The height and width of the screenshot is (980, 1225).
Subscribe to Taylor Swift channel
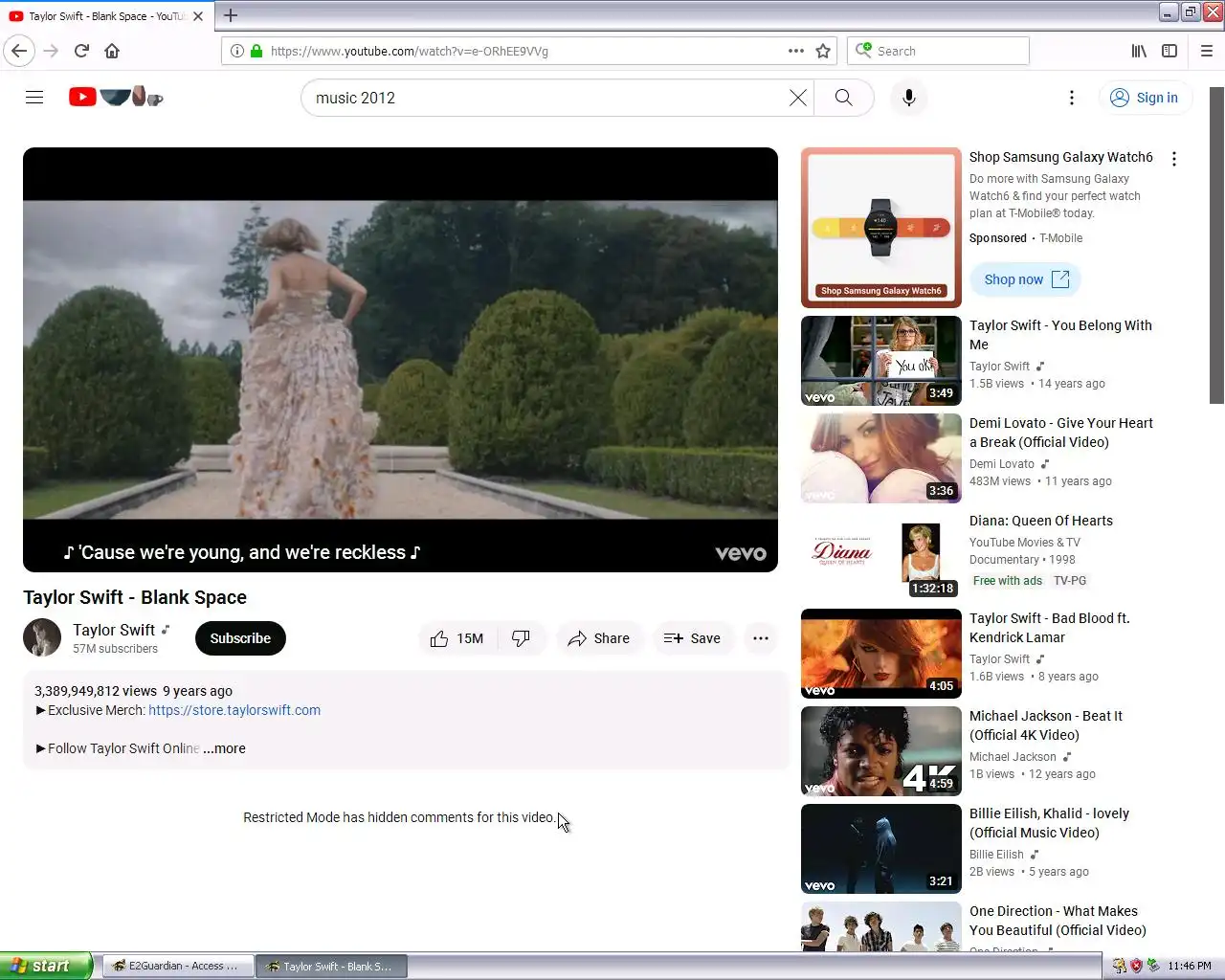(240, 638)
